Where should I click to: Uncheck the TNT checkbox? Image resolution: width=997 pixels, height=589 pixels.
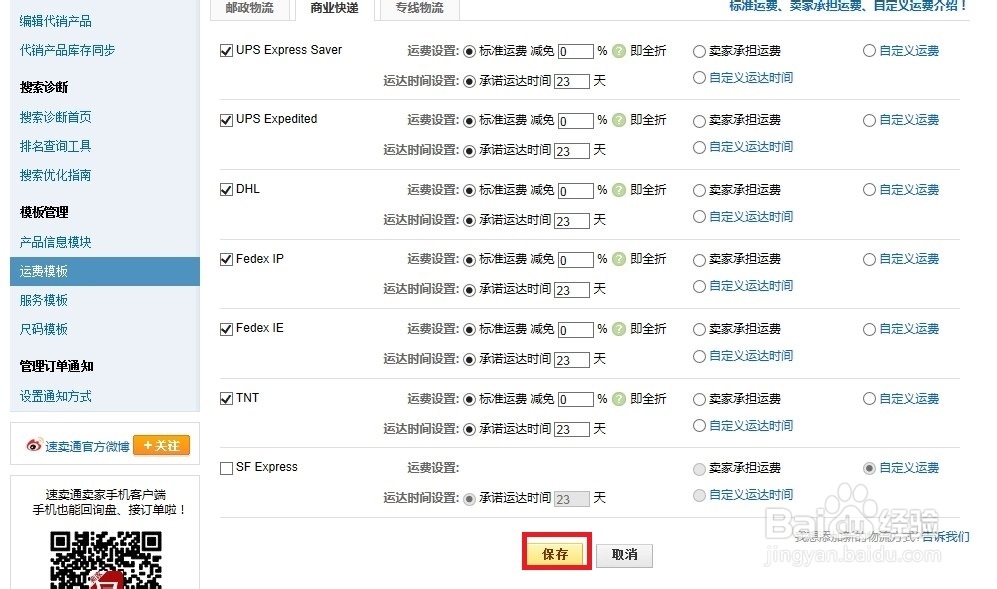coord(226,399)
